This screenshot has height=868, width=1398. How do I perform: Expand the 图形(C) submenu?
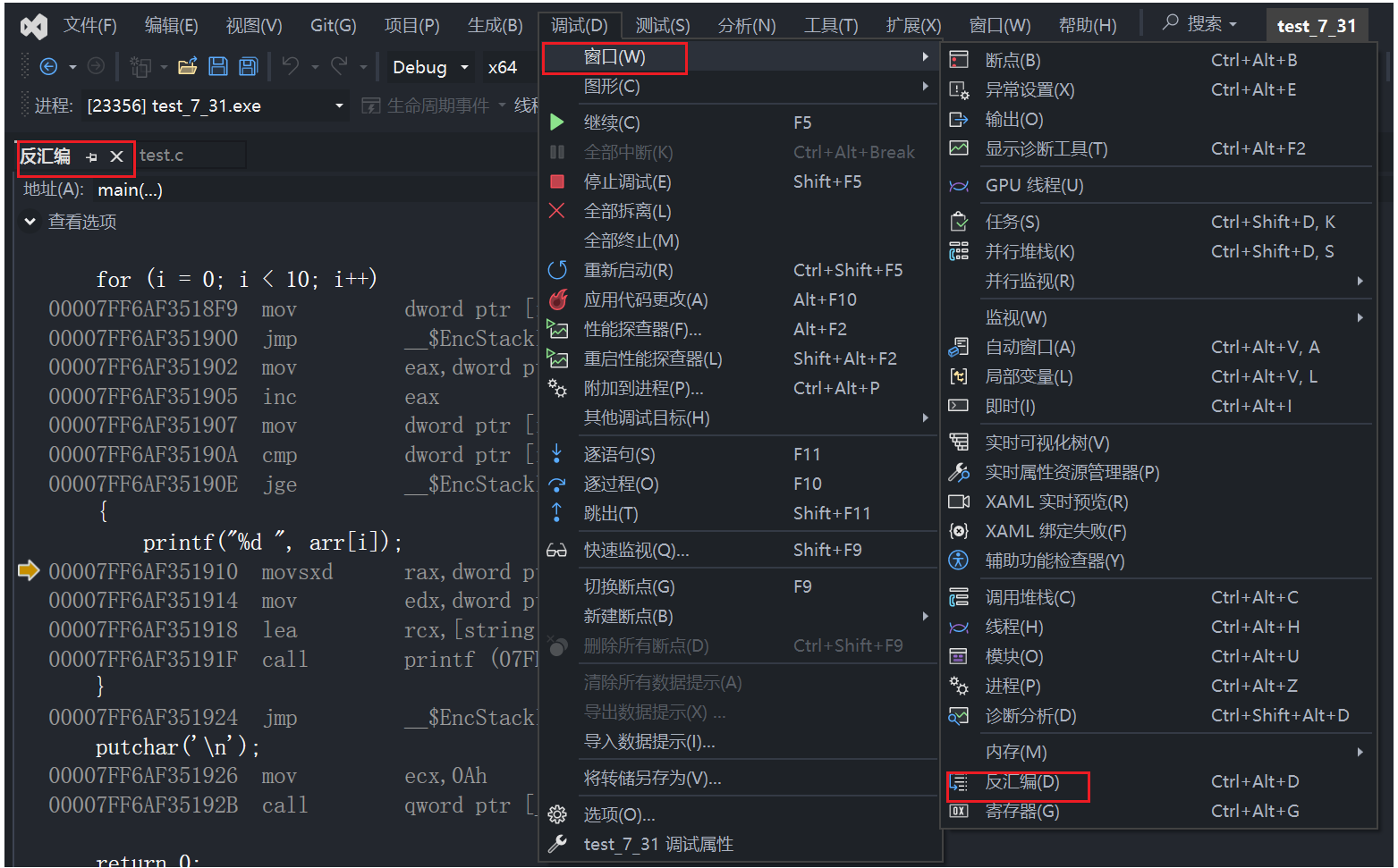pos(741,86)
